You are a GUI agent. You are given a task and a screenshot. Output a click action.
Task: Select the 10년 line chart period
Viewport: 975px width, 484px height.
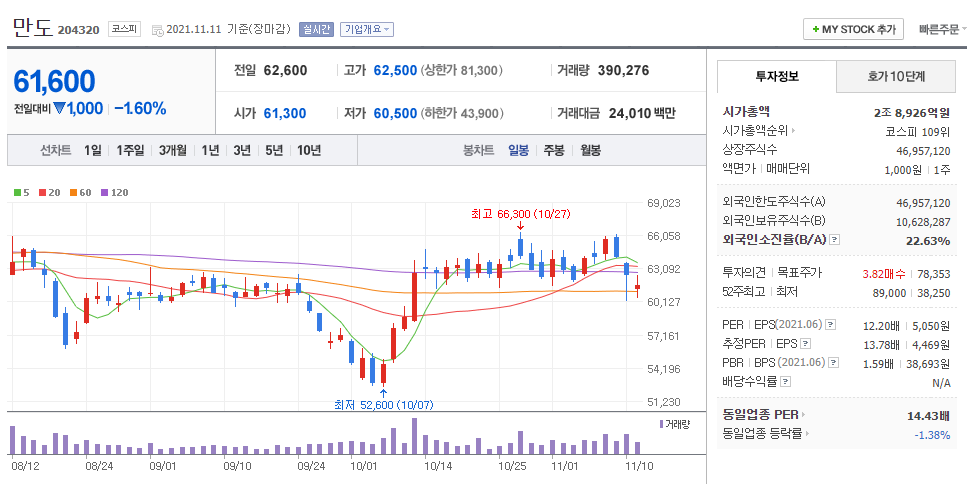[309, 150]
